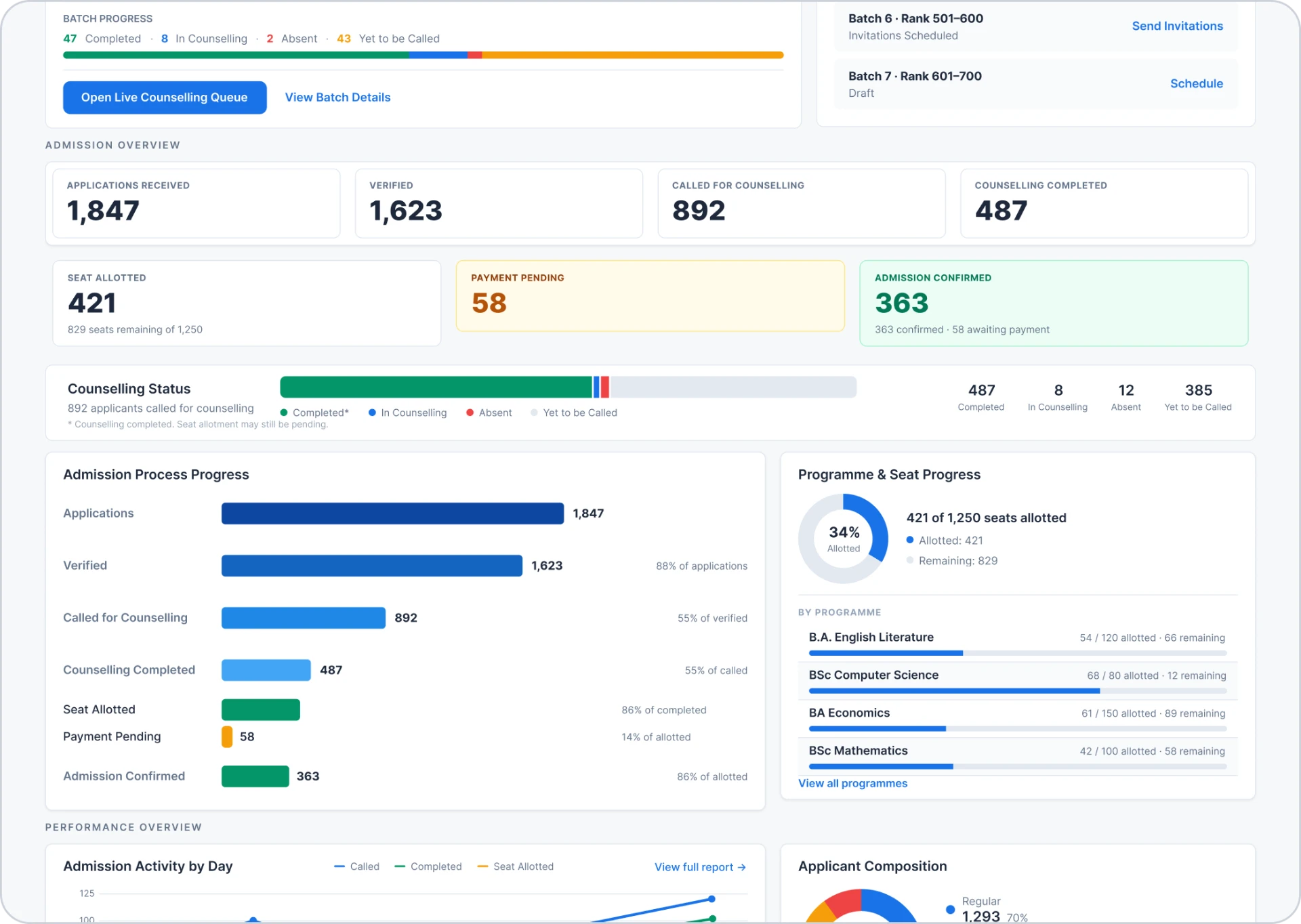Screen dimensions: 1301x924
Task: Click the Verified 1,623 card
Action: pyautogui.click(x=499, y=203)
